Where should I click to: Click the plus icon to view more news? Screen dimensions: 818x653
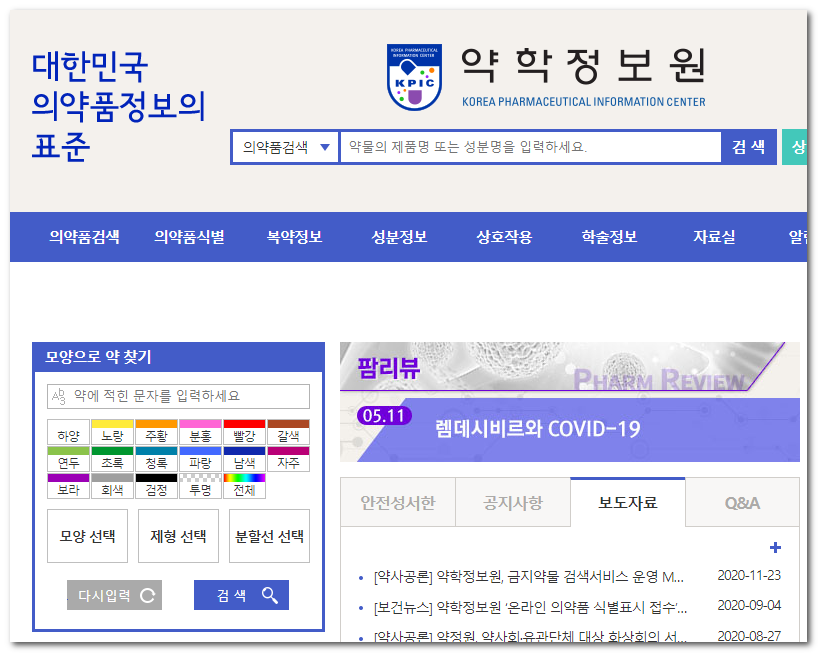(x=775, y=548)
